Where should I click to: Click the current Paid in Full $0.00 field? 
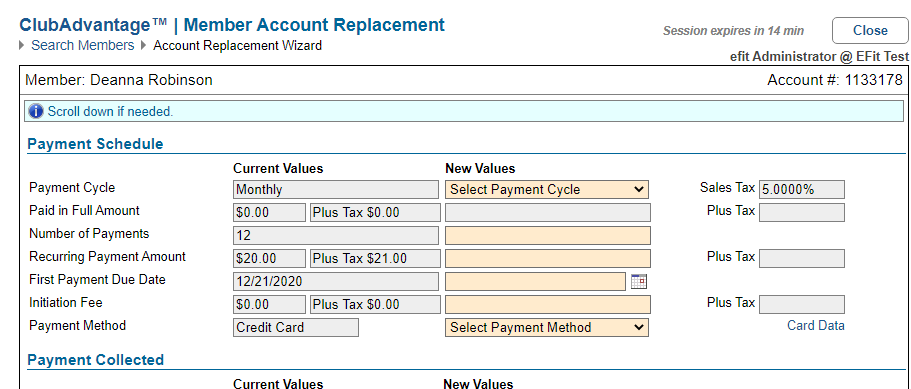pyautogui.click(x=270, y=212)
